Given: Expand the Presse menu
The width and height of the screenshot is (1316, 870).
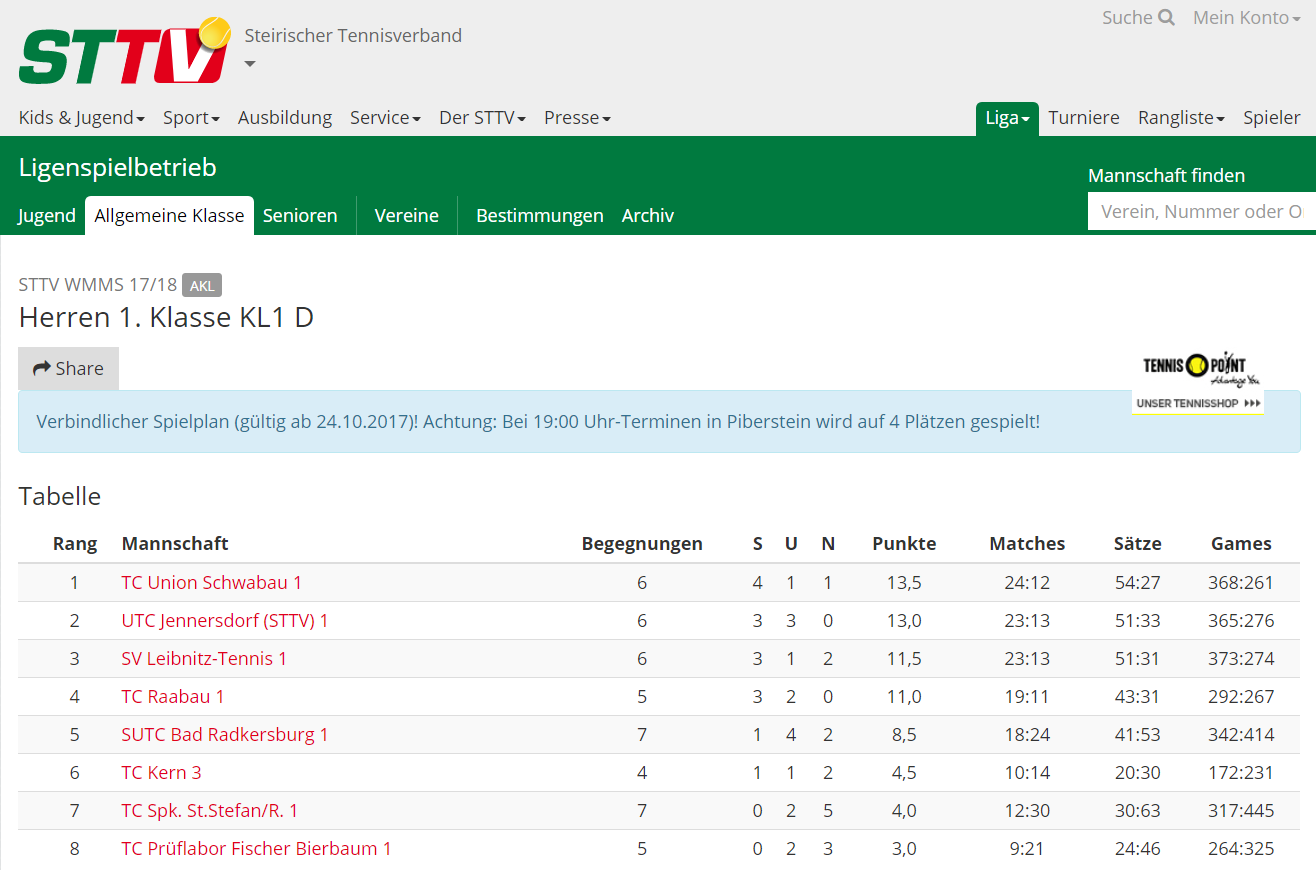Looking at the screenshot, I should pos(577,118).
